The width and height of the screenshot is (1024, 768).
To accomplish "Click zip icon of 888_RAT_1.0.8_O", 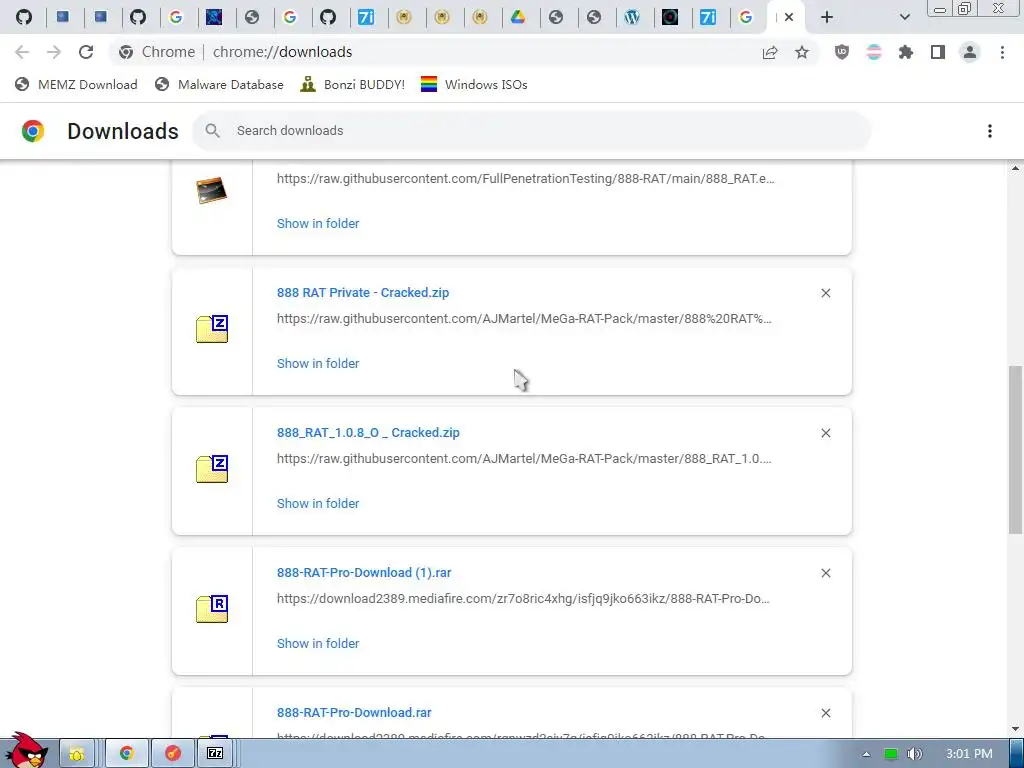I will click(212, 469).
